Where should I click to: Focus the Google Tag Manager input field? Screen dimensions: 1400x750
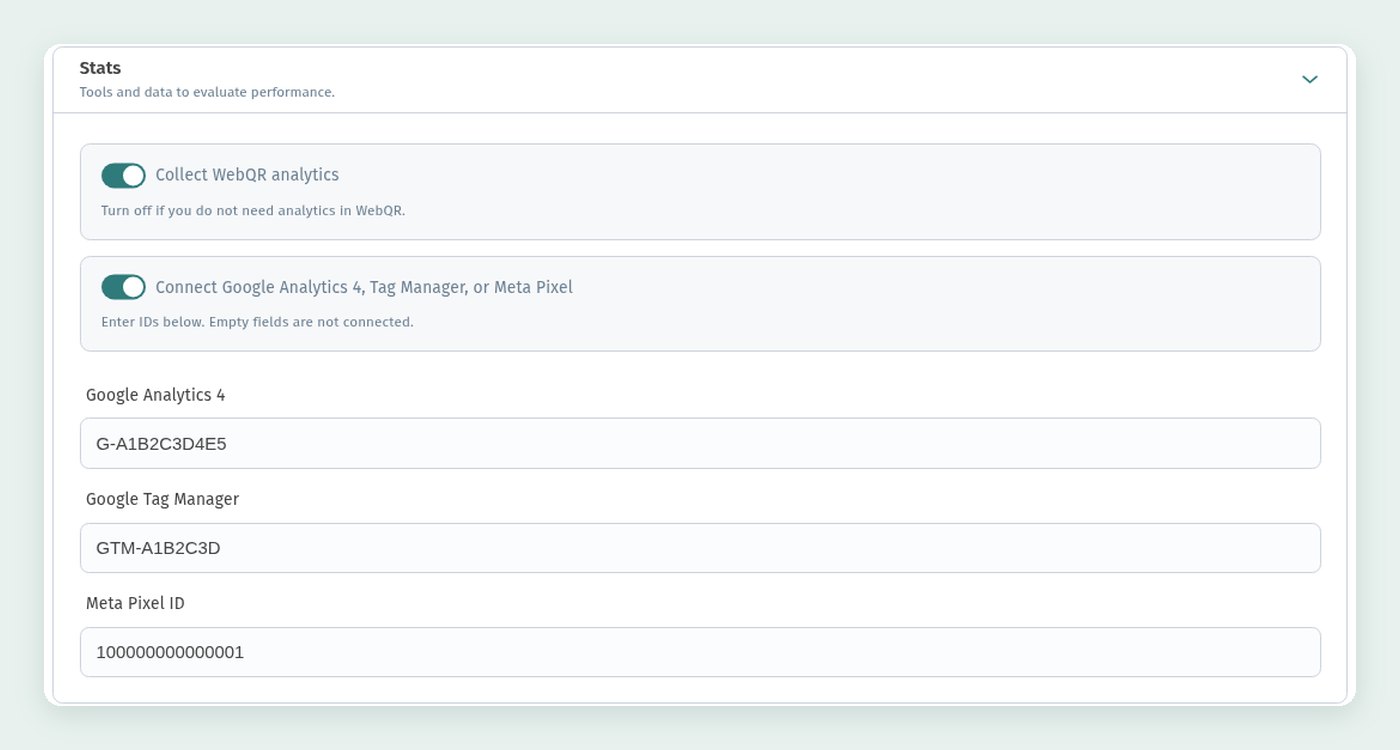[x=700, y=548]
